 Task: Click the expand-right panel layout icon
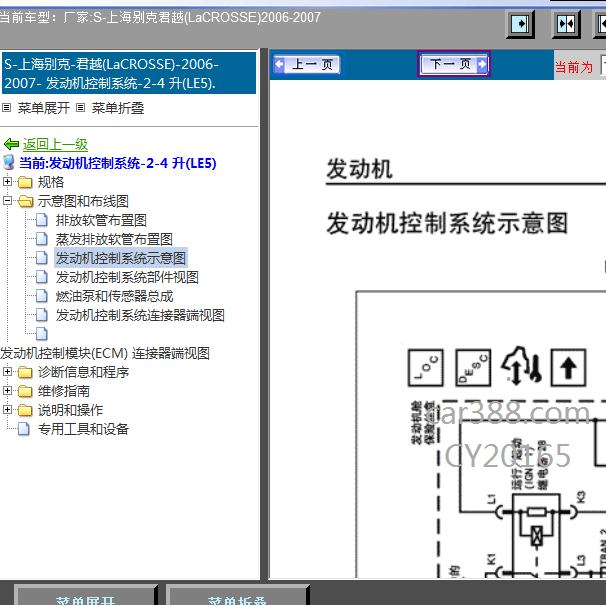click(520, 24)
